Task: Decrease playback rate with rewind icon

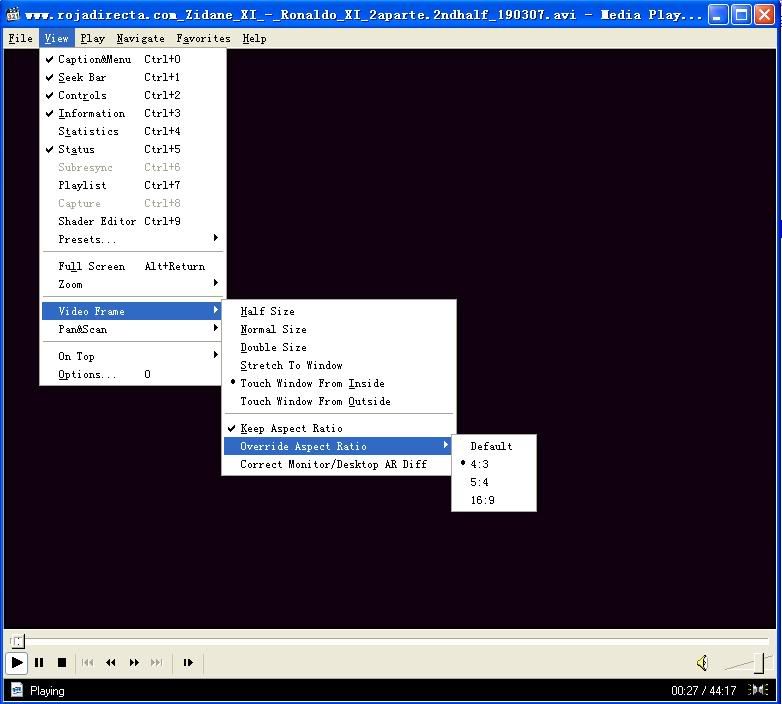Action: pyautogui.click(x=111, y=663)
